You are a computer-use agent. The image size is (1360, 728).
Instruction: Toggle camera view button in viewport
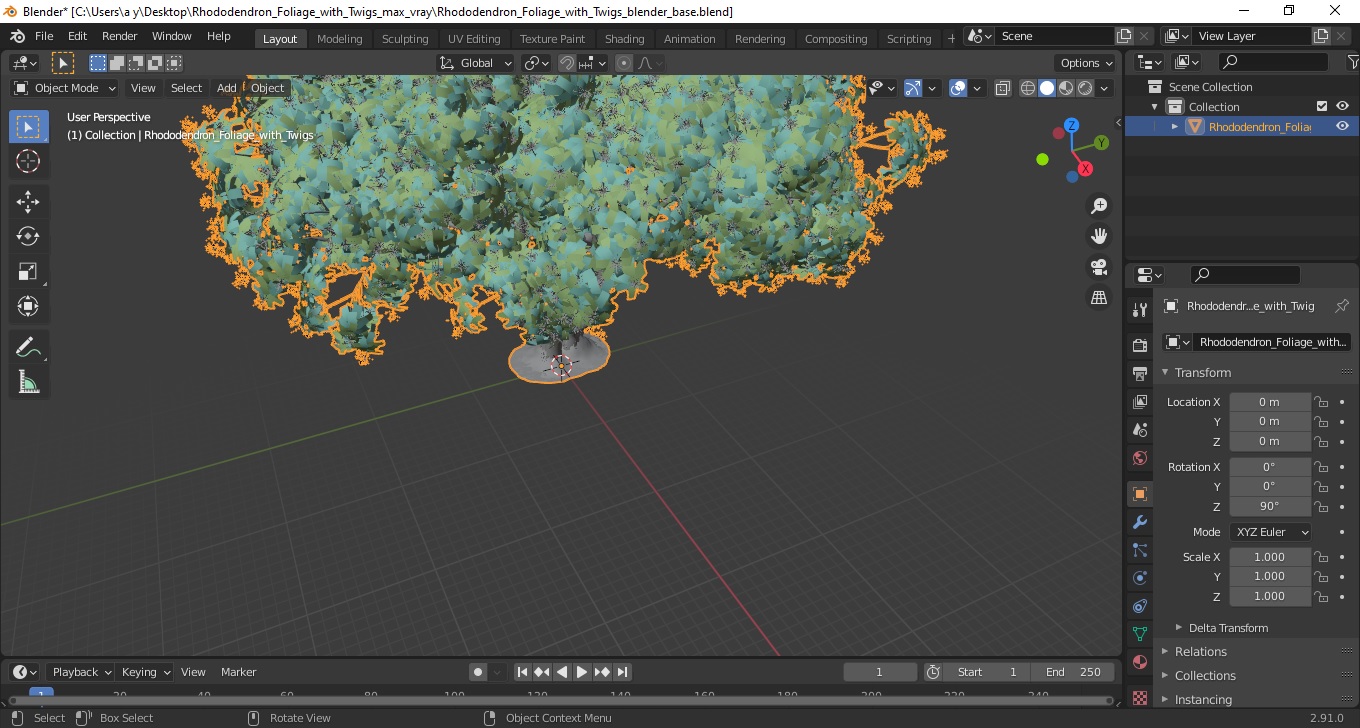tap(1099, 267)
